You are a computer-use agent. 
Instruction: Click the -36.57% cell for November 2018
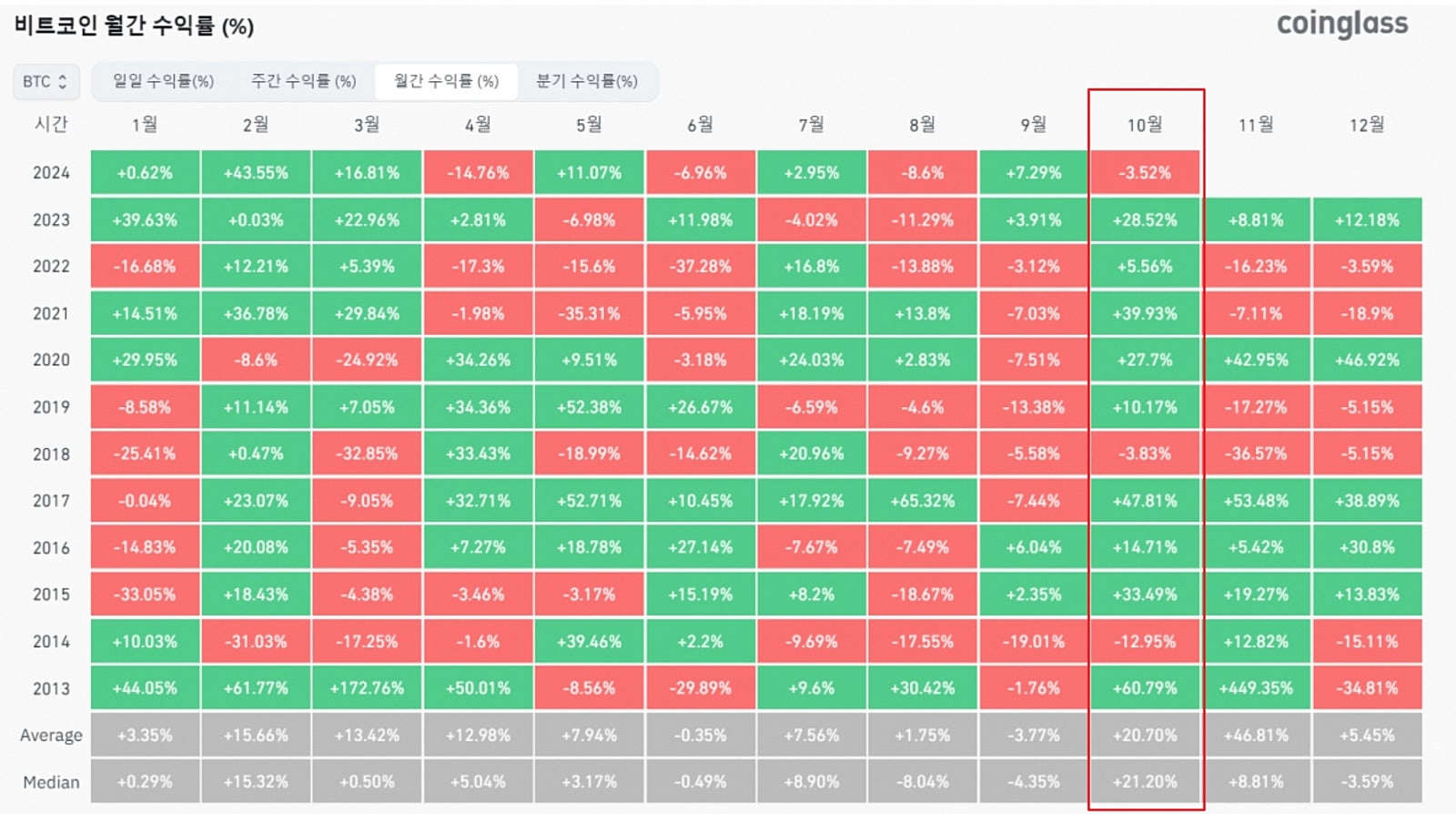pos(1256,453)
